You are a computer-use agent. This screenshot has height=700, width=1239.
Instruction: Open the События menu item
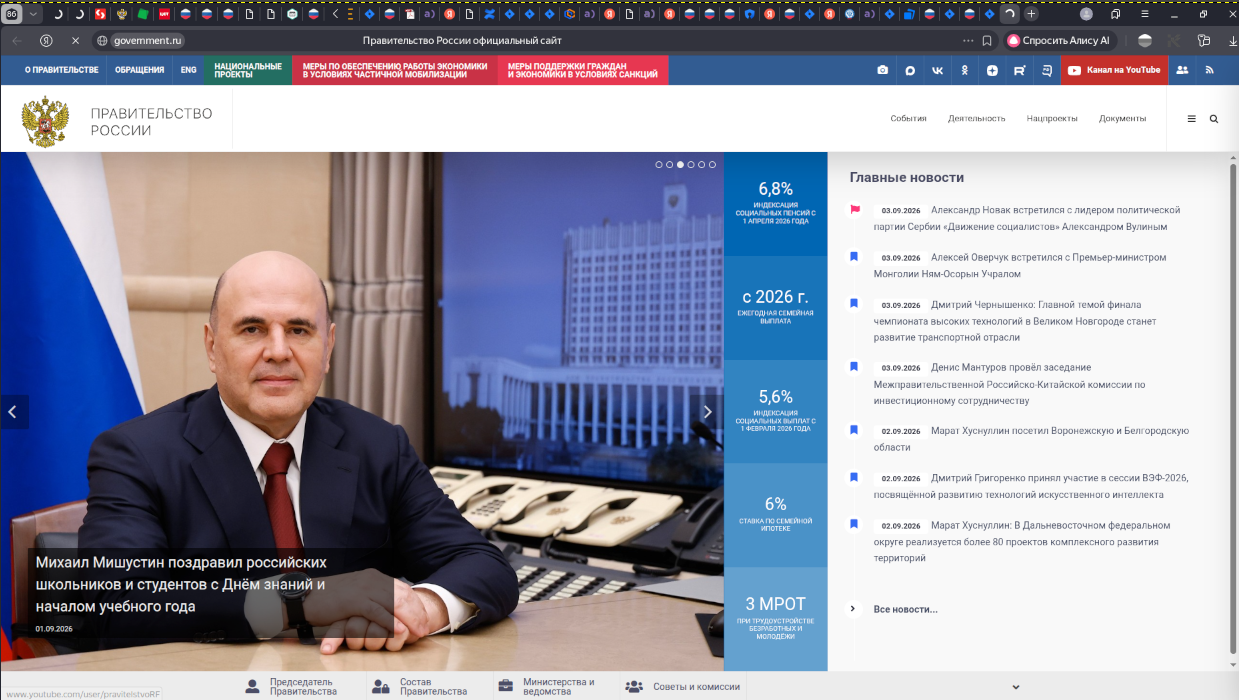(908, 118)
